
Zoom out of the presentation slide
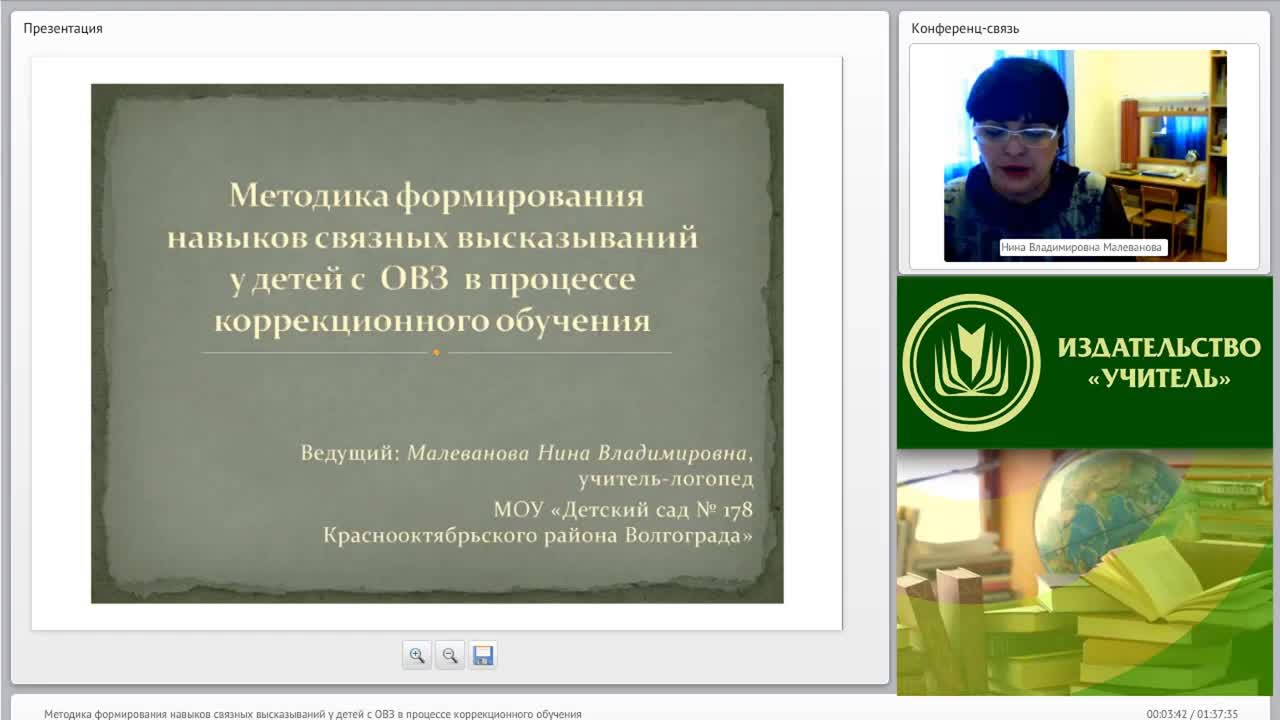(x=450, y=655)
